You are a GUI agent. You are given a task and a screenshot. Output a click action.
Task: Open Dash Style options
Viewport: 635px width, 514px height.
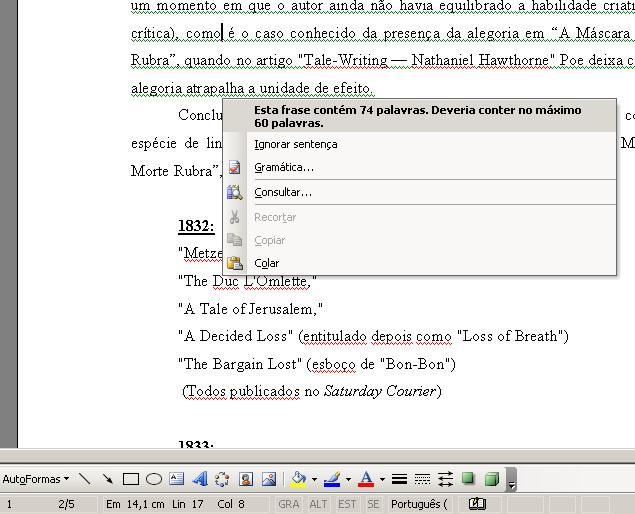coord(422,479)
